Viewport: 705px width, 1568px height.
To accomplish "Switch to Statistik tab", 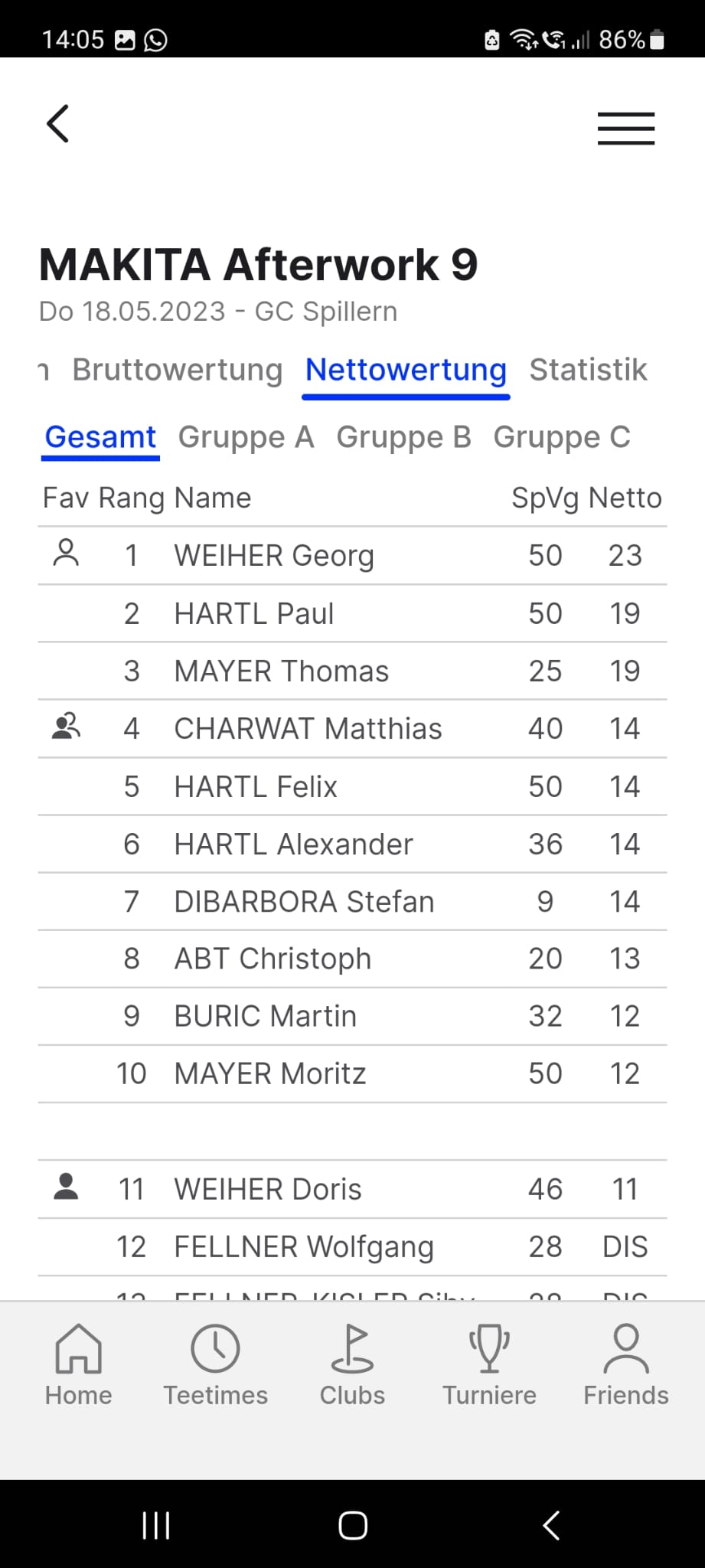I will (588, 370).
